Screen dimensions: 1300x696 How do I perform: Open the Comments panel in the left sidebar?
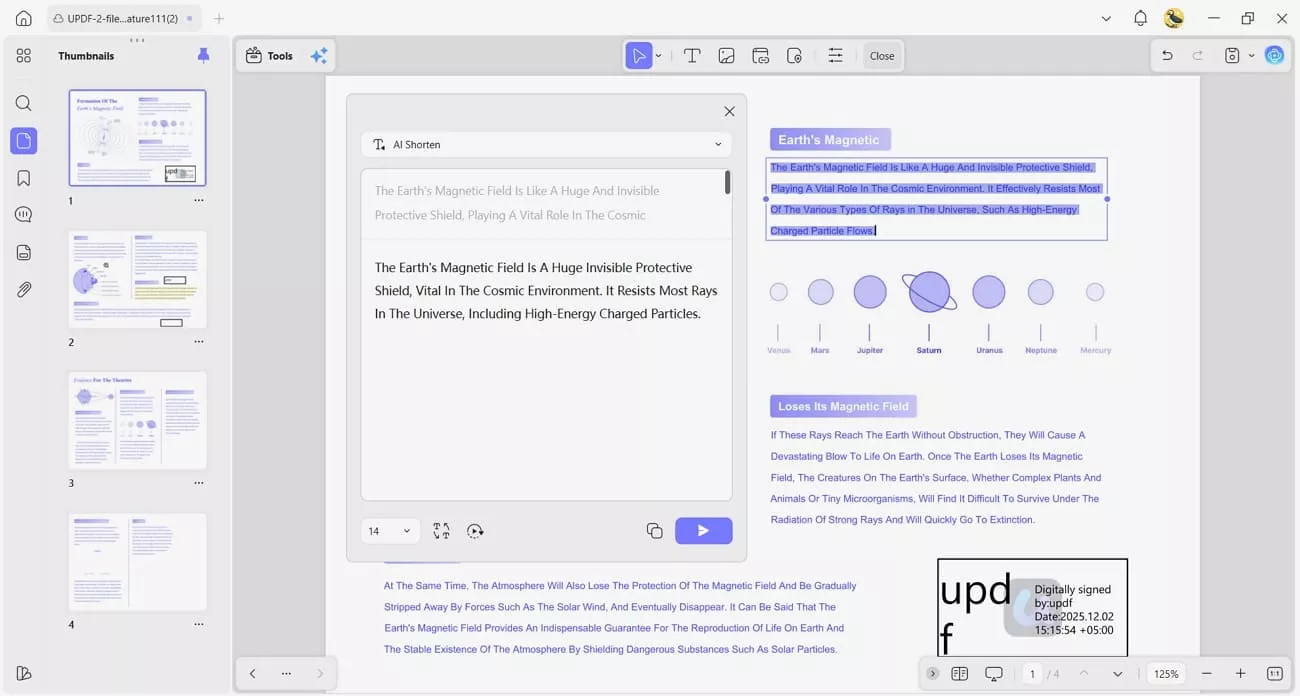tap(23, 213)
